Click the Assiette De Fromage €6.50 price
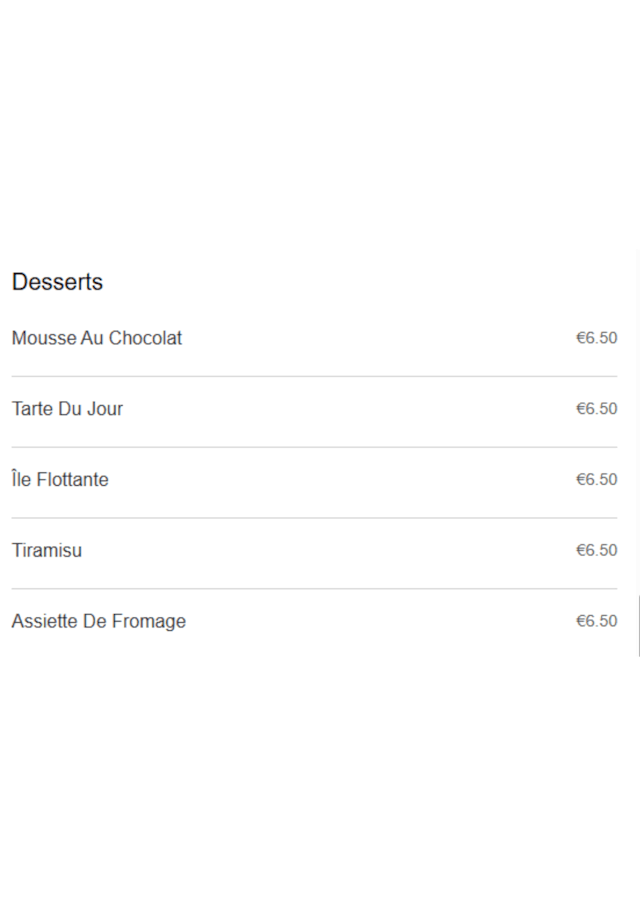640x906 pixels. coord(596,621)
